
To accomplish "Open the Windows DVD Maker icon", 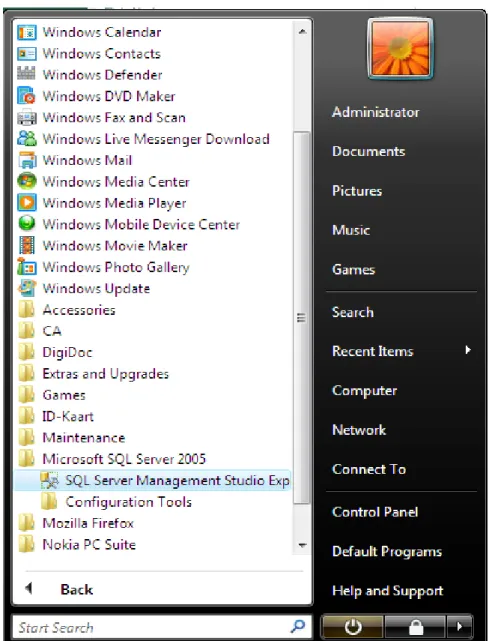I will (x=27, y=96).
